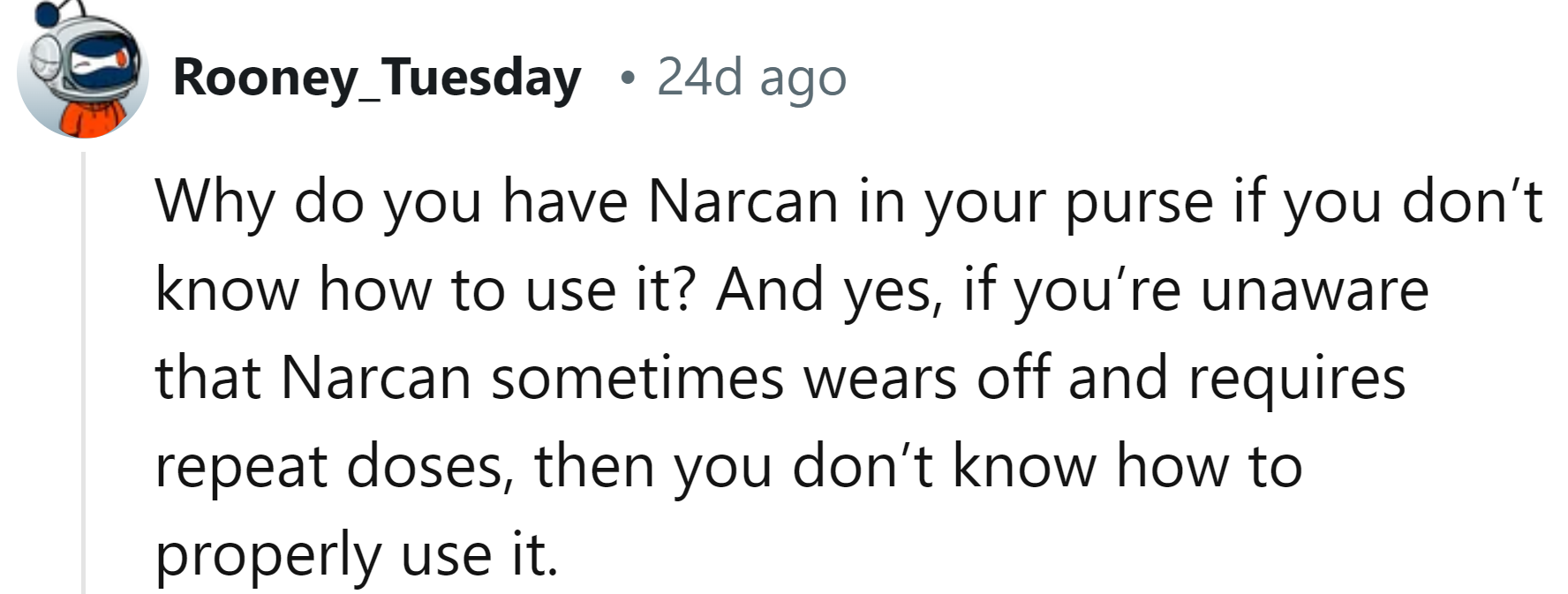The image size is (1568, 594).
Task: Click 'Narcan' in the first comment line
Action: 743,203
